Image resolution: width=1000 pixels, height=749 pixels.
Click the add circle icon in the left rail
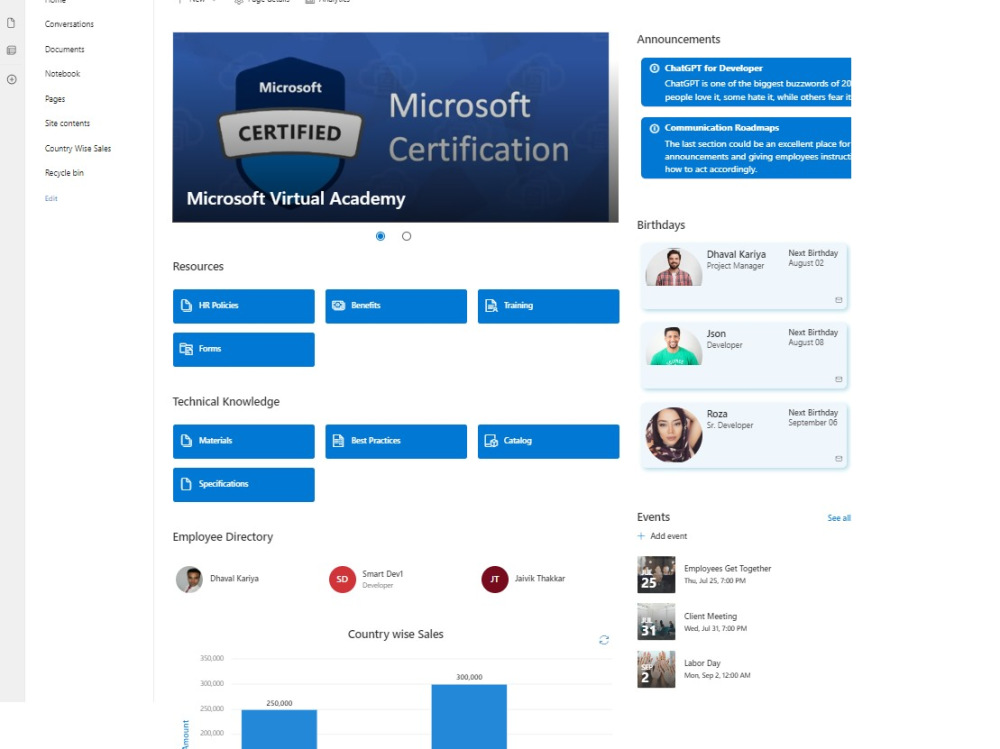[11, 80]
